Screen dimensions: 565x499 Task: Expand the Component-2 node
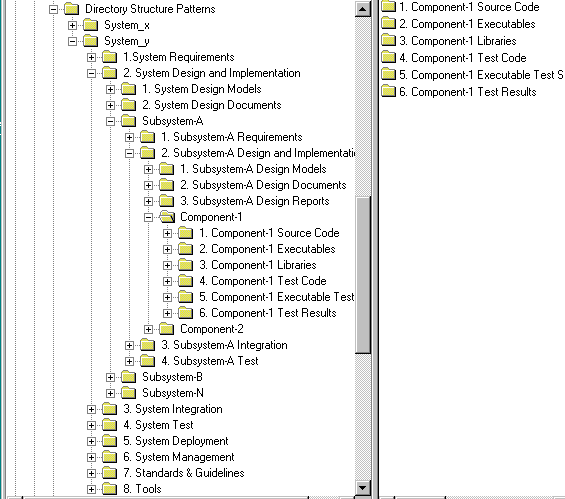tap(148, 329)
